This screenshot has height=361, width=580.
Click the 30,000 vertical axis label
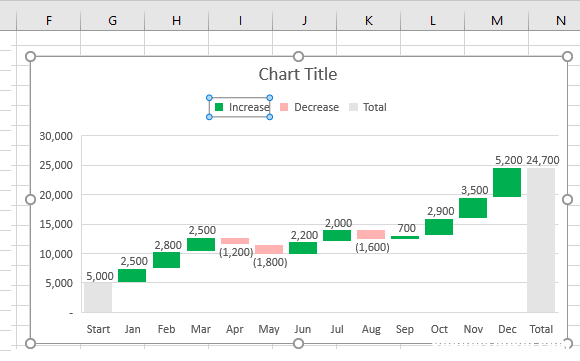tap(56, 136)
